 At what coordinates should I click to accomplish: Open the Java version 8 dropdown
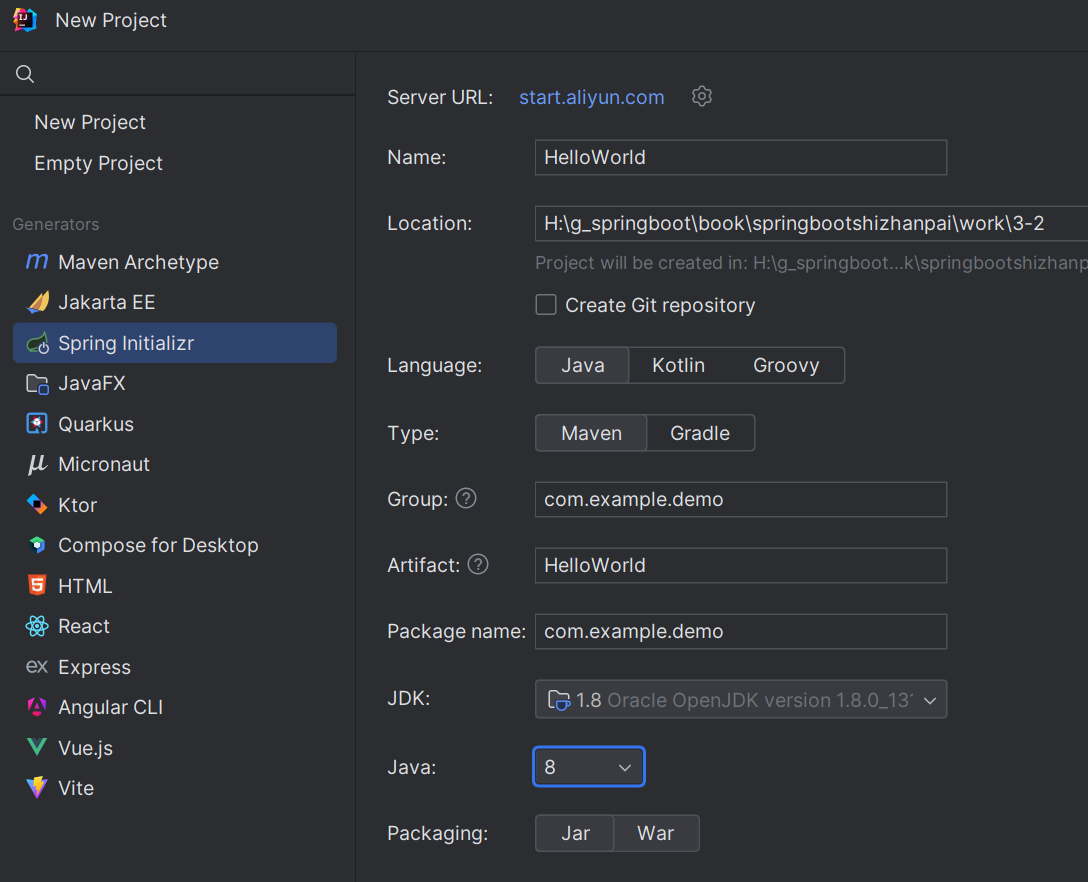(588, 767)
